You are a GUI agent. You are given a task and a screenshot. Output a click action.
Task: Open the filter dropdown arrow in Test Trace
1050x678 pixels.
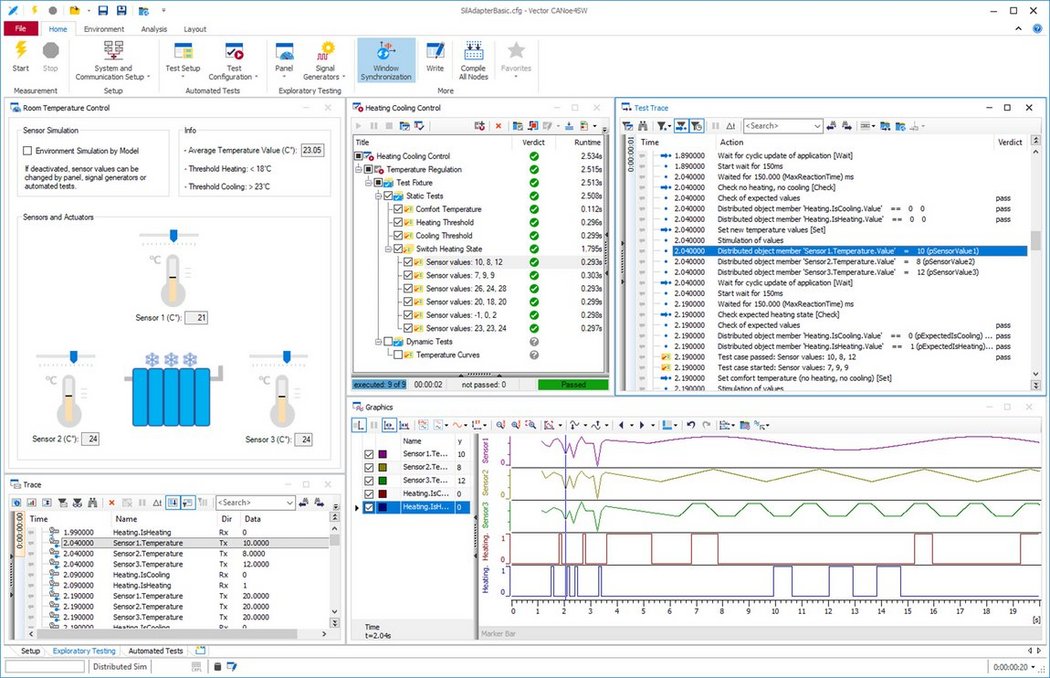click(669, 126)
